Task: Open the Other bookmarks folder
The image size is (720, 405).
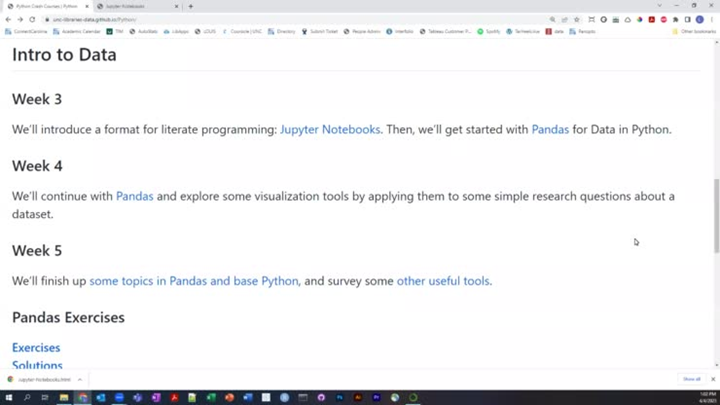Action: (695, 31)
